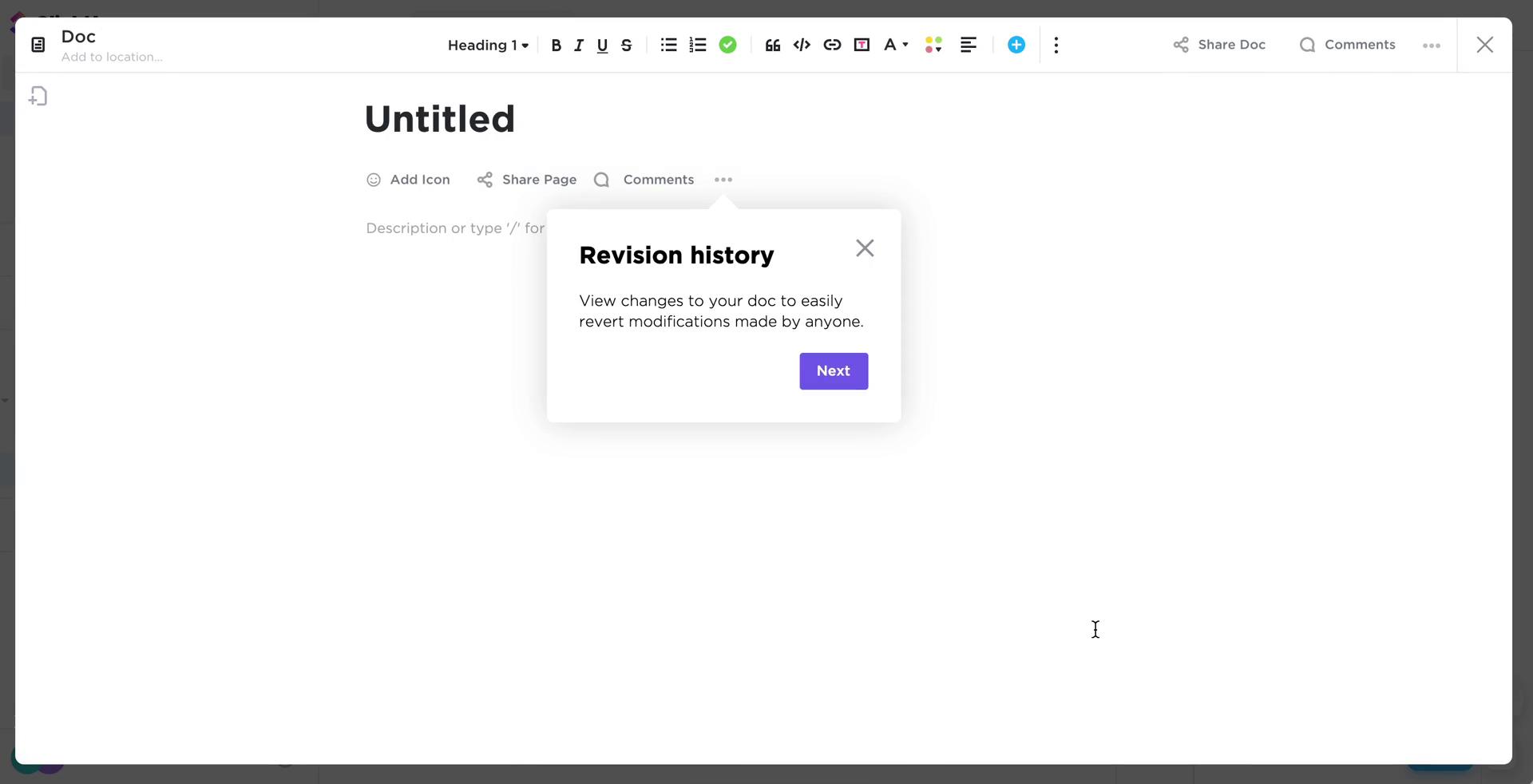Image resolution: width=1533 pixels, height=784 pixels.
Task: Insert a bulleted list
Action: 669,46
